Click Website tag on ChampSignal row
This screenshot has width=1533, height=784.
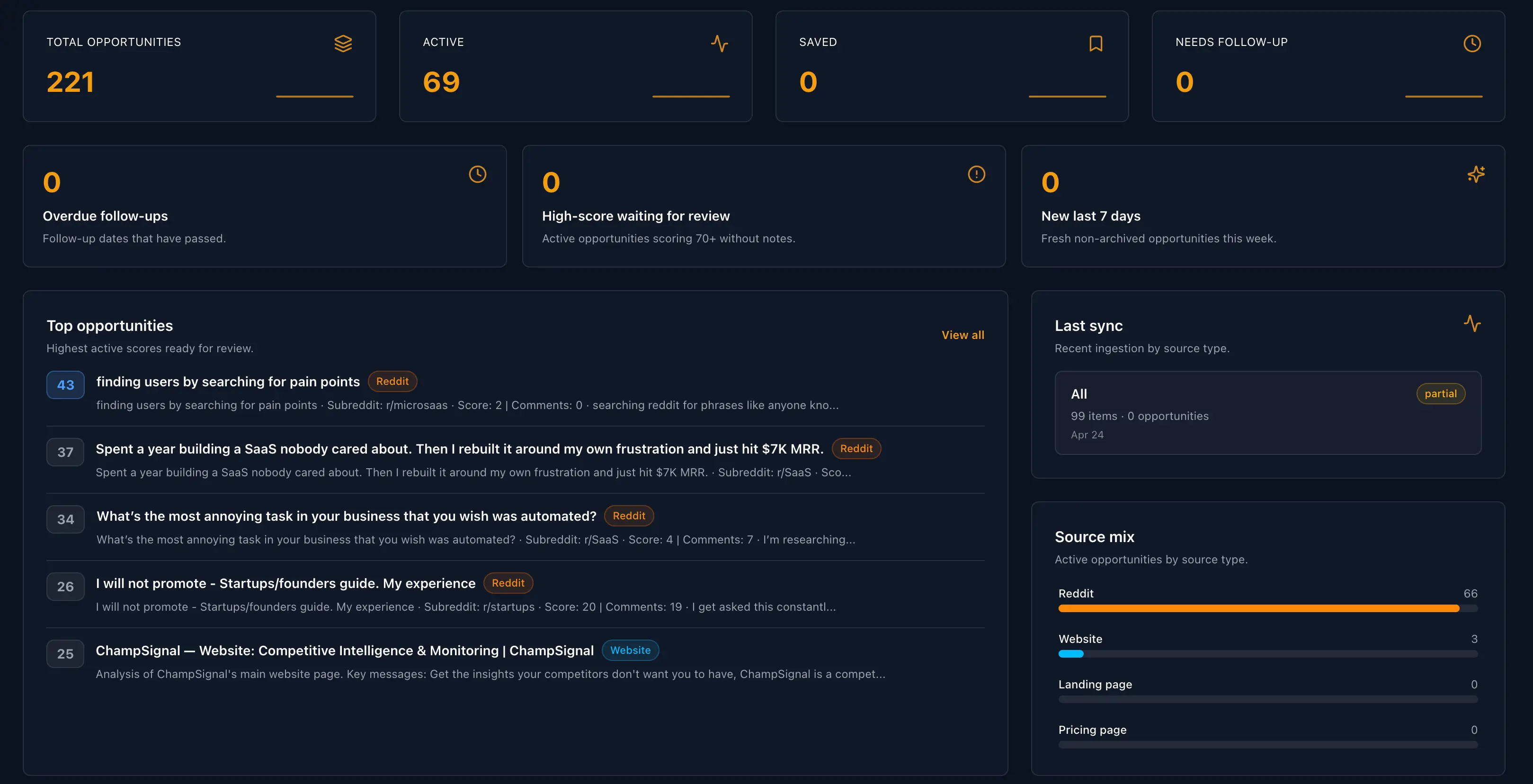tap(630, 650)
